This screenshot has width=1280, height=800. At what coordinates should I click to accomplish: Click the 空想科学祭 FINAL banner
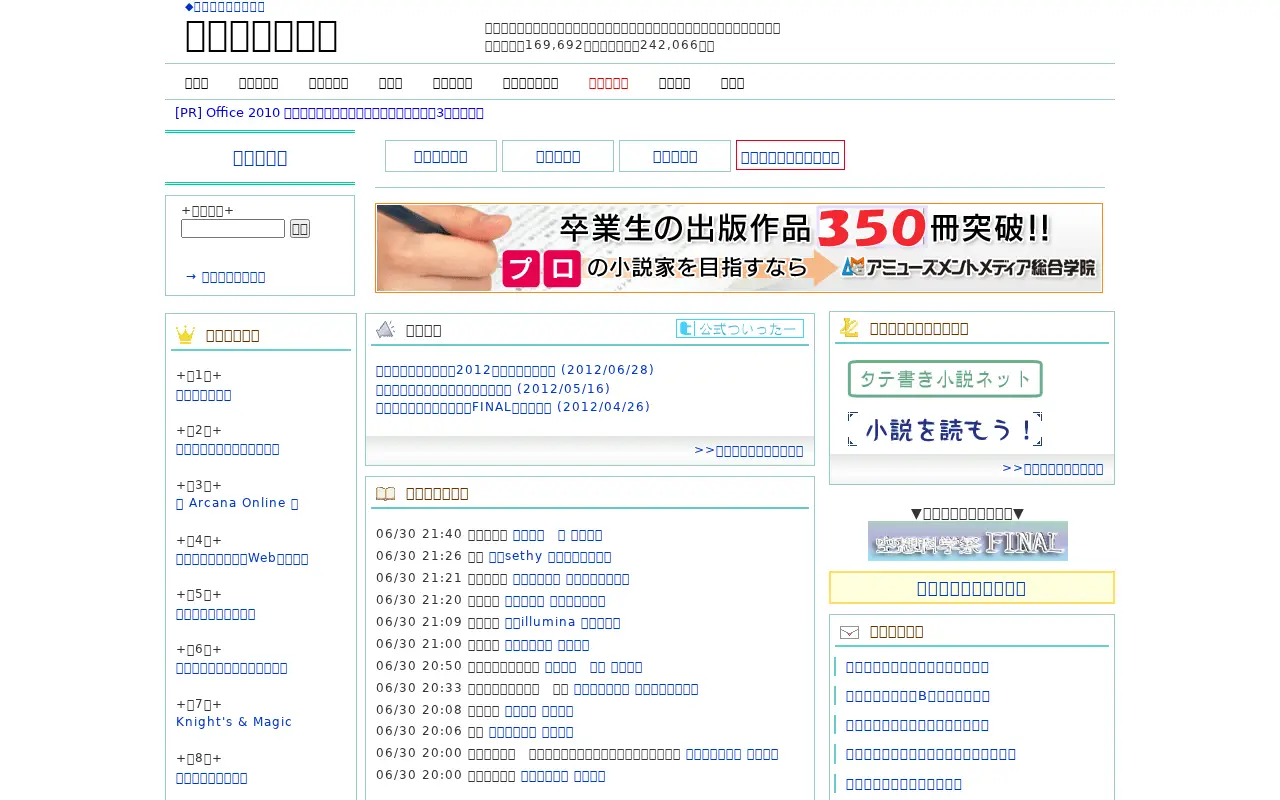pos(968,541)
